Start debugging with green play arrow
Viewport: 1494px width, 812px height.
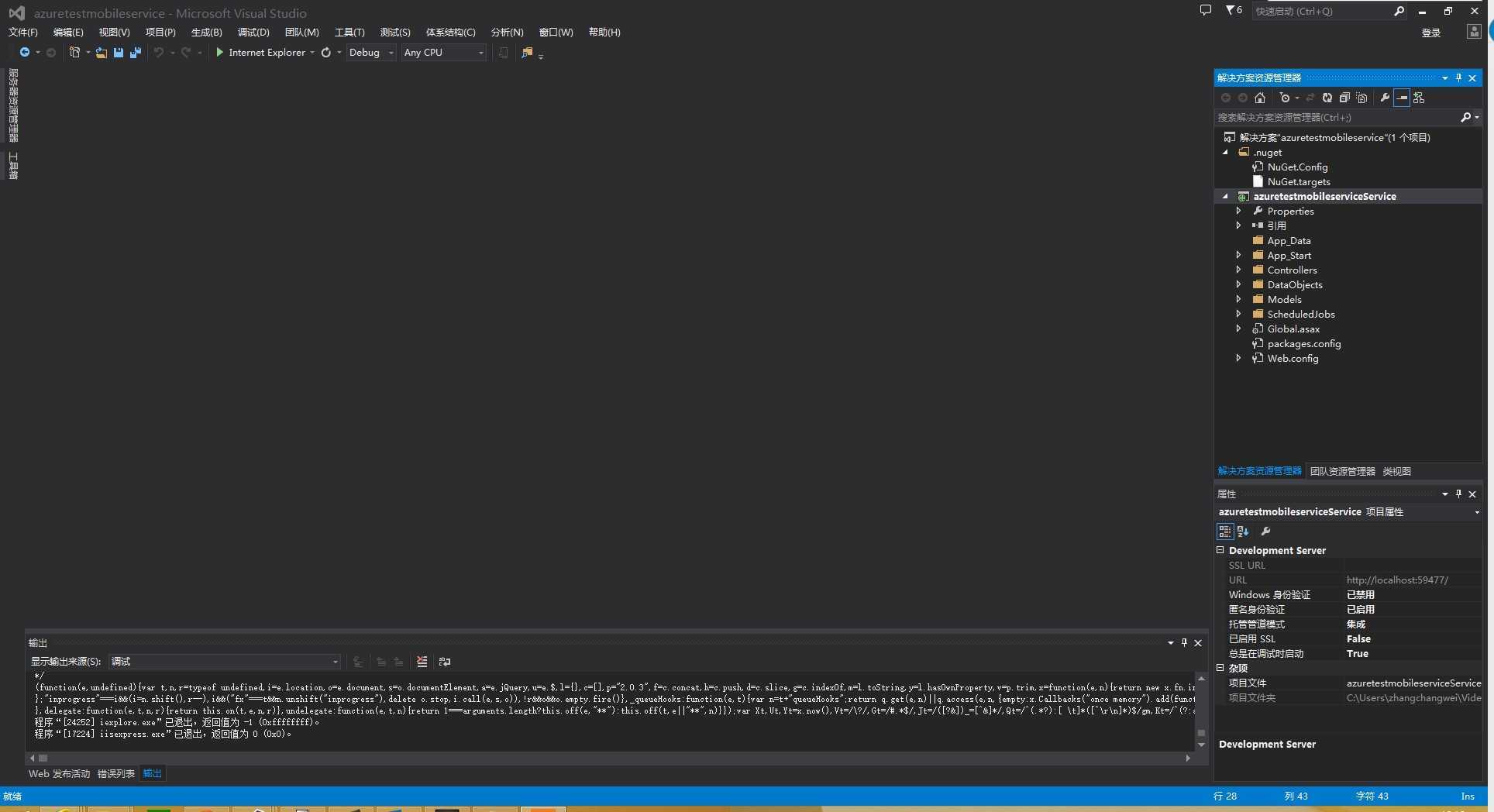pos(220,53)
